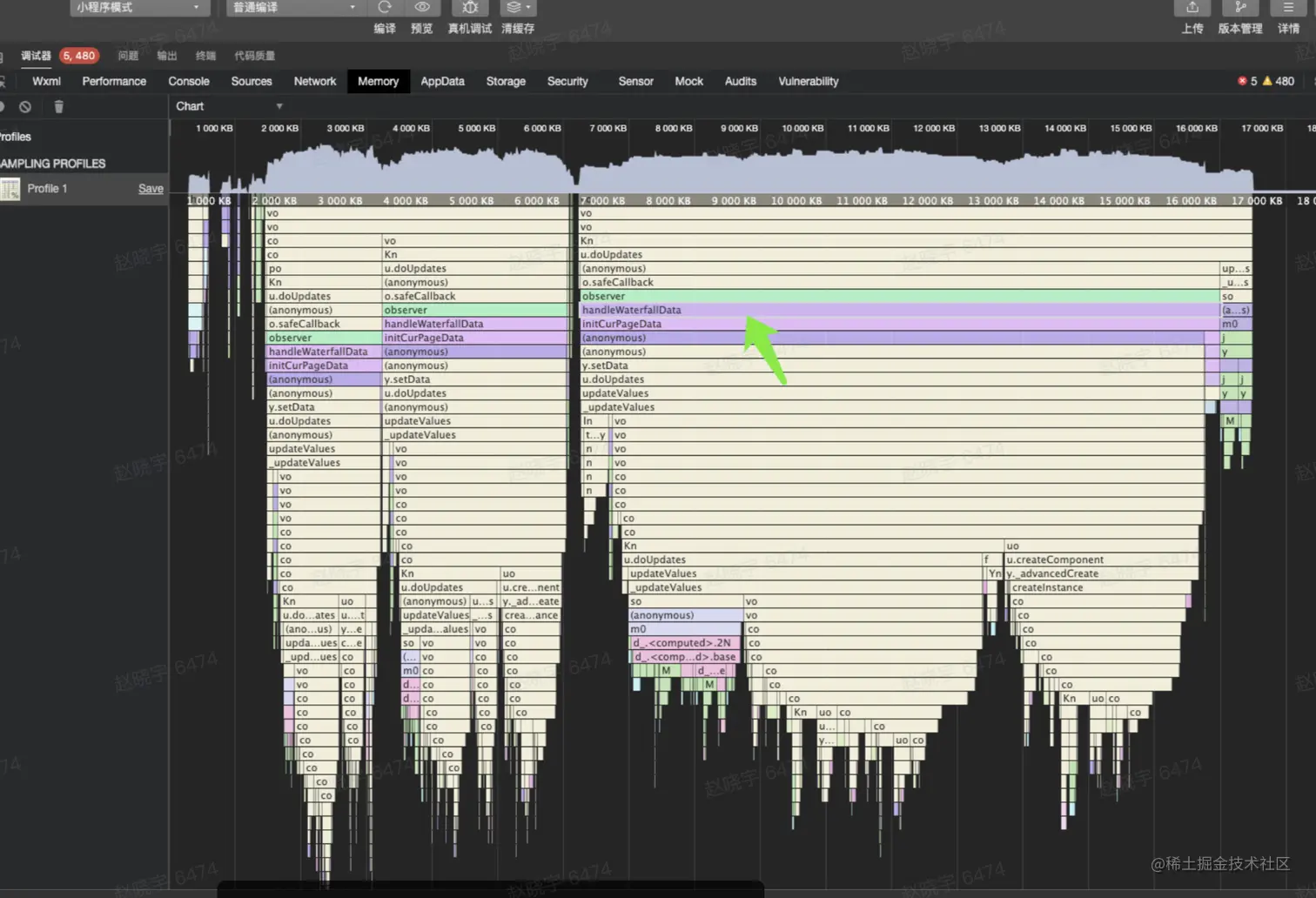Open the Performance panel tab
This screenshot has height=898, width=1316.
[114, 82]
